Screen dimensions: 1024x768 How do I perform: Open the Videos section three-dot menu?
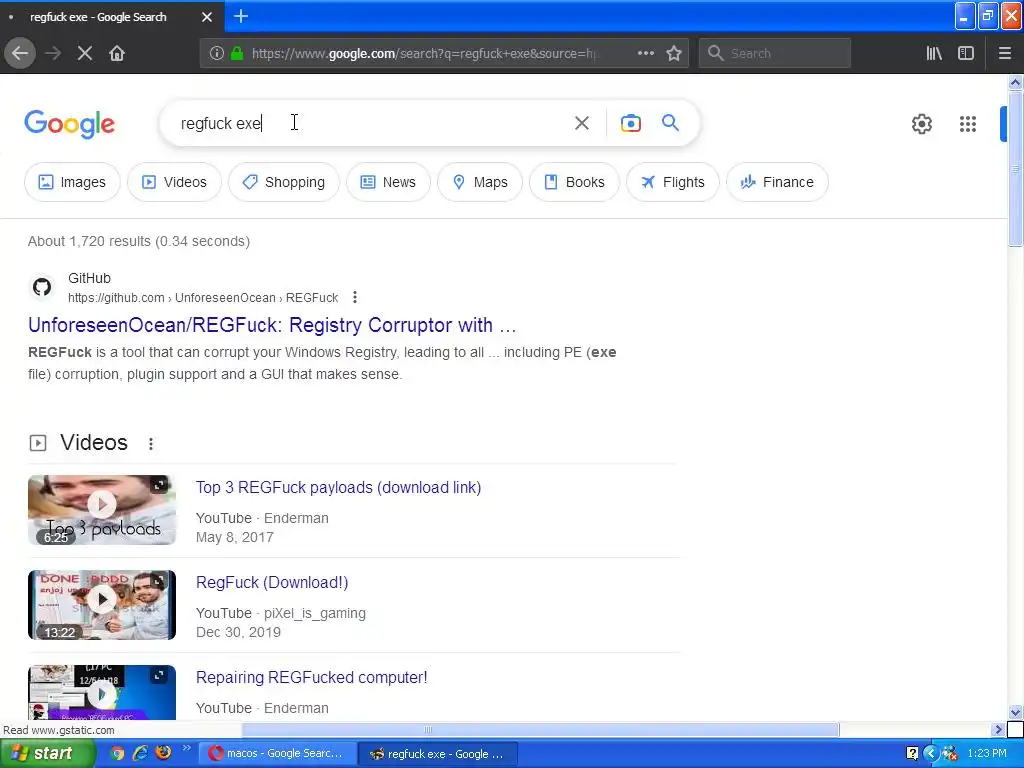(151, 443)
